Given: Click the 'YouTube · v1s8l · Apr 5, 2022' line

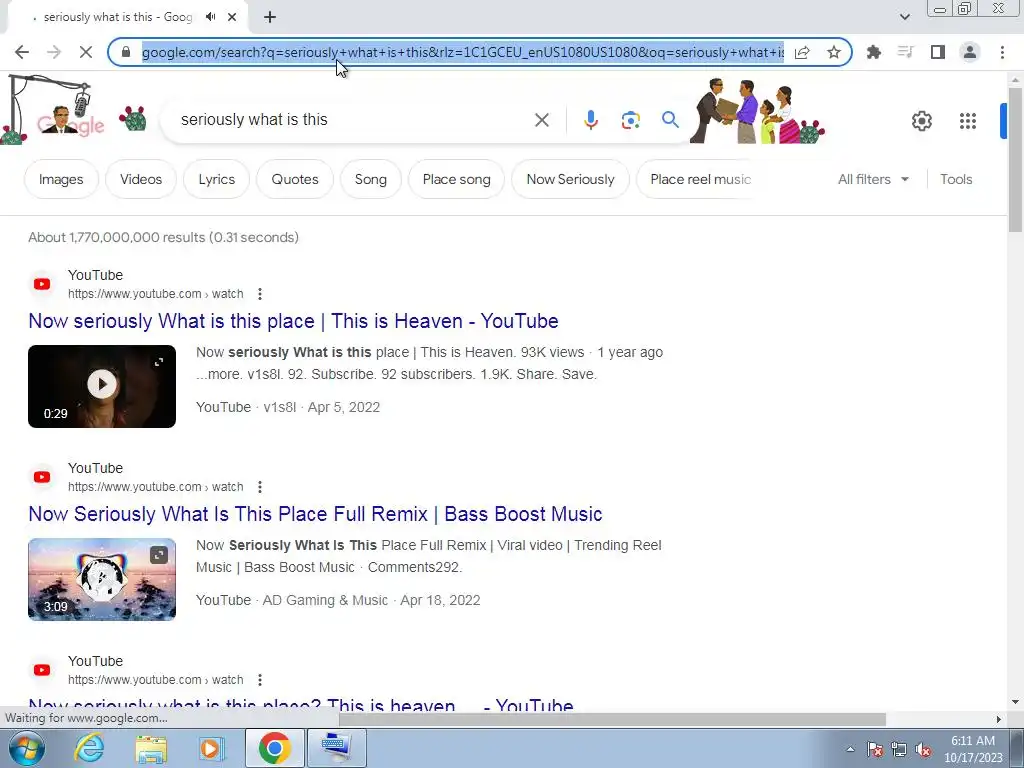Looking at the screenshot, I should [288, 407].
